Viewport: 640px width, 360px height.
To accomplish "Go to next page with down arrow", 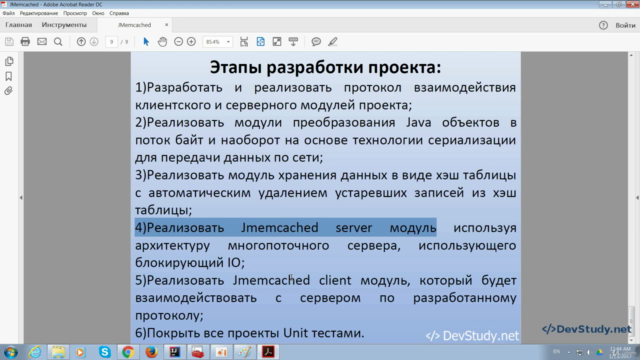I will coord(94,42).
